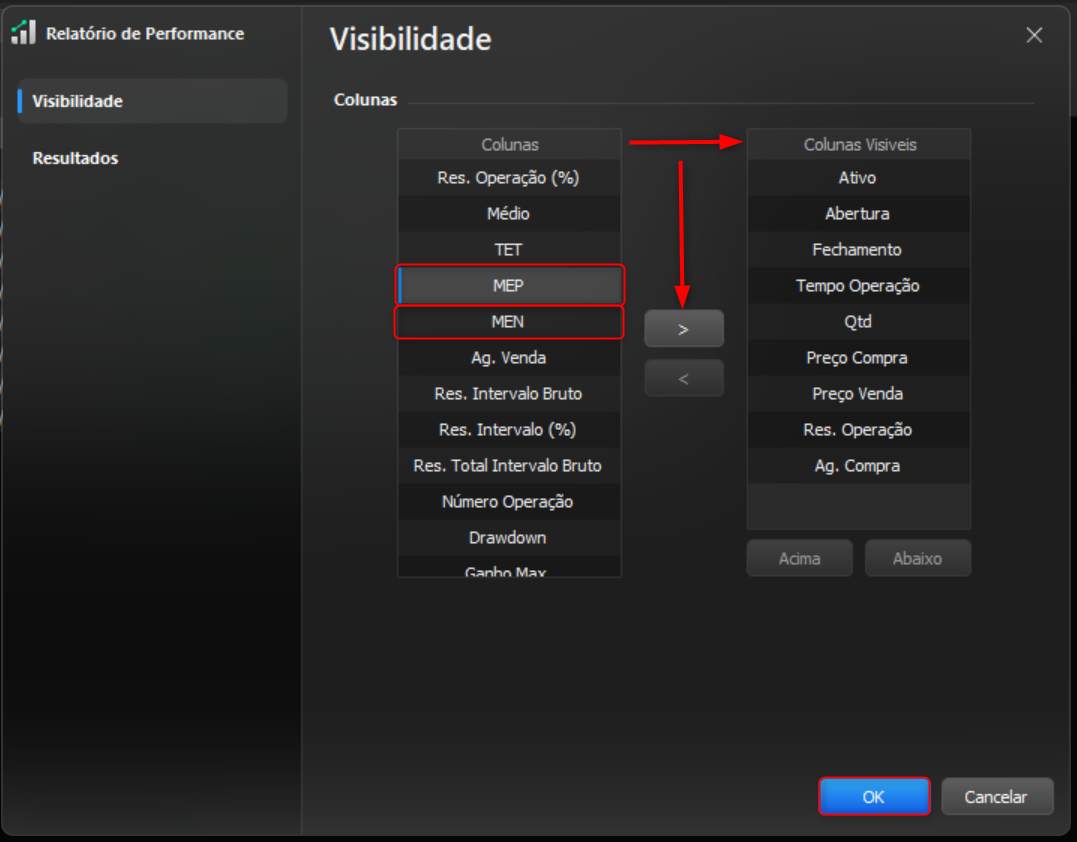Choose Res. Operação (%) from available columns
The image size is (1077, 842).
(x=509, y=178)
